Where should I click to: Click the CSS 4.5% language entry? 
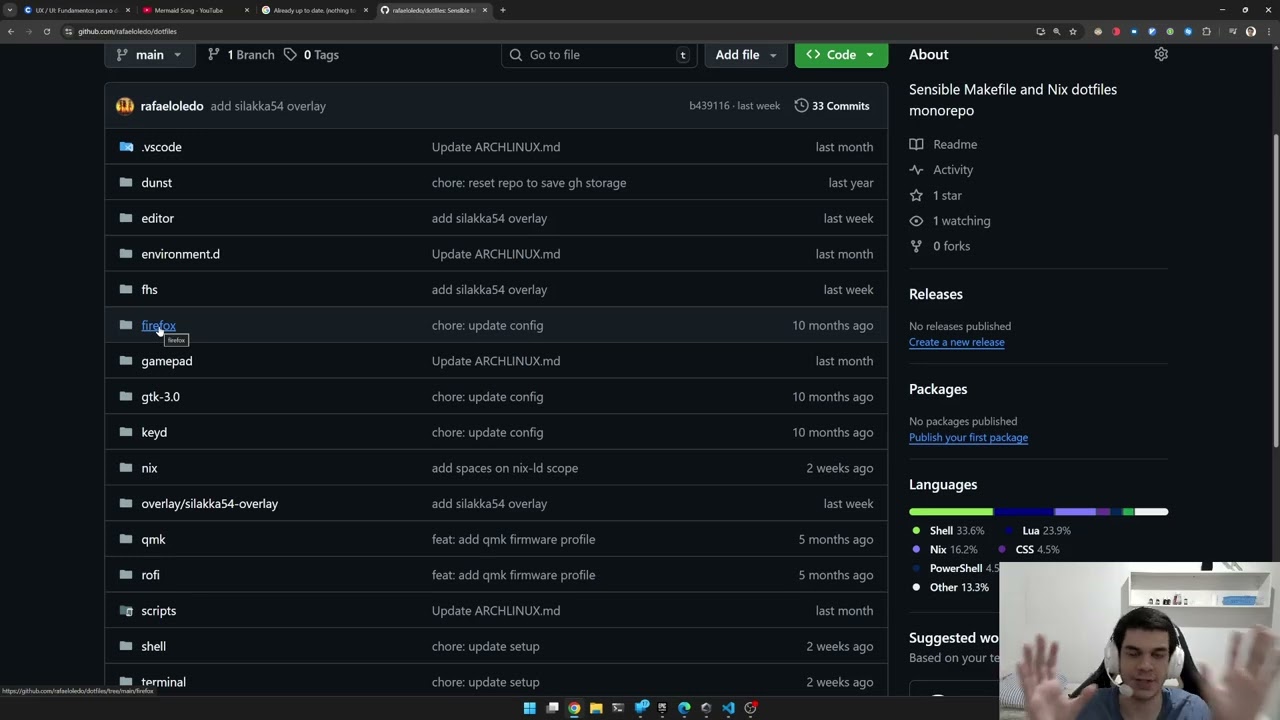(x=1029, y=549)
